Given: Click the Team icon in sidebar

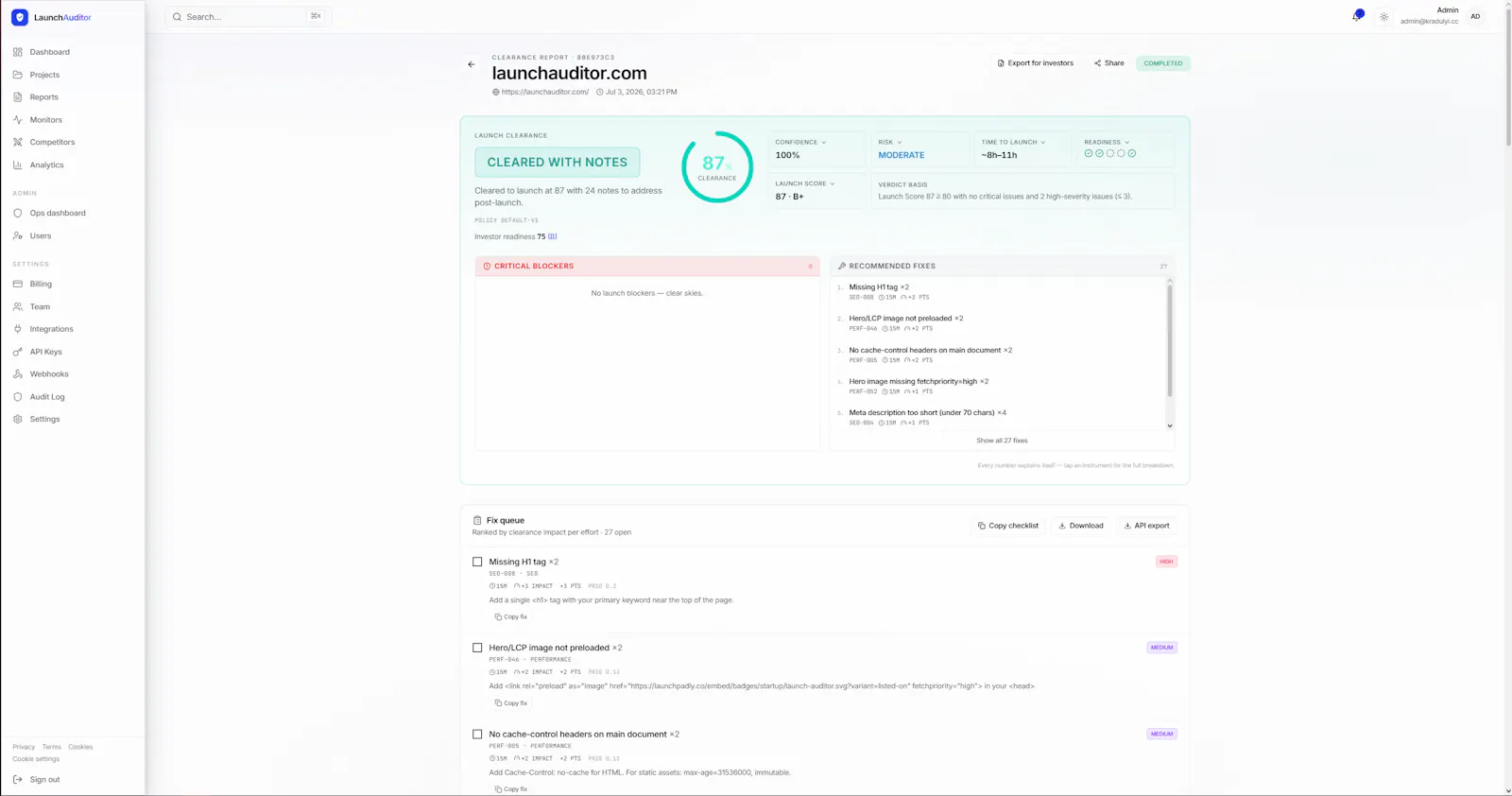Looking at the screenshot, I should pyautogui.click(x=18, y=306).
